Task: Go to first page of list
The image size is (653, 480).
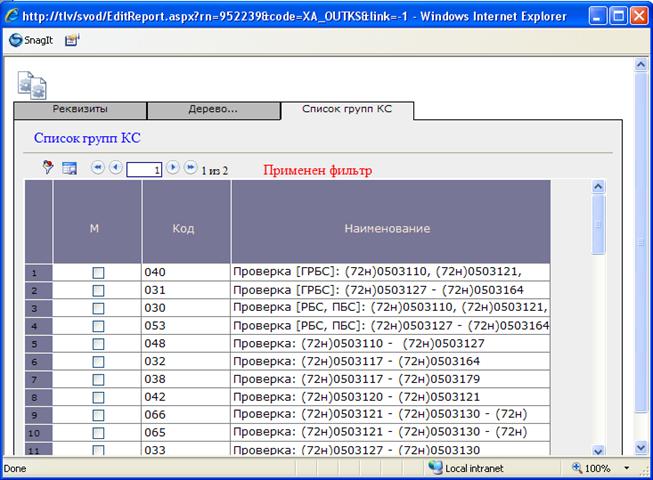Action: tap(98, 169)
